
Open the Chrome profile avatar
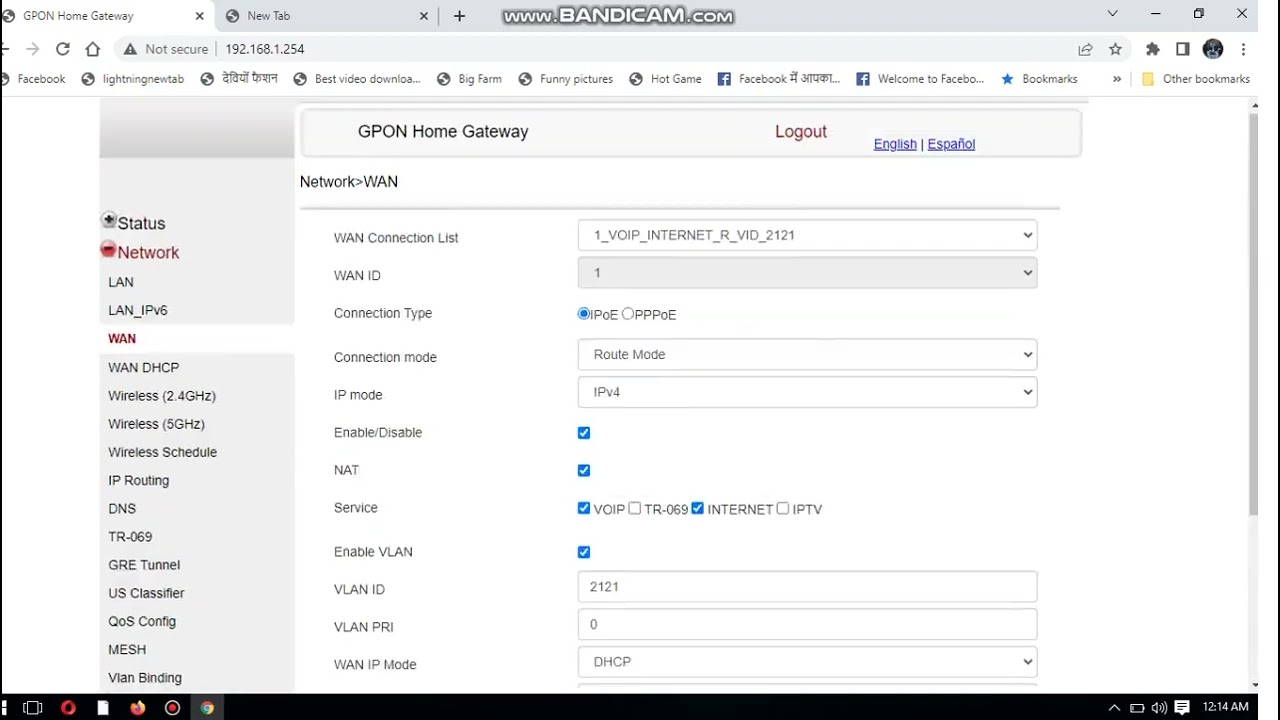tap(1213, 49)
